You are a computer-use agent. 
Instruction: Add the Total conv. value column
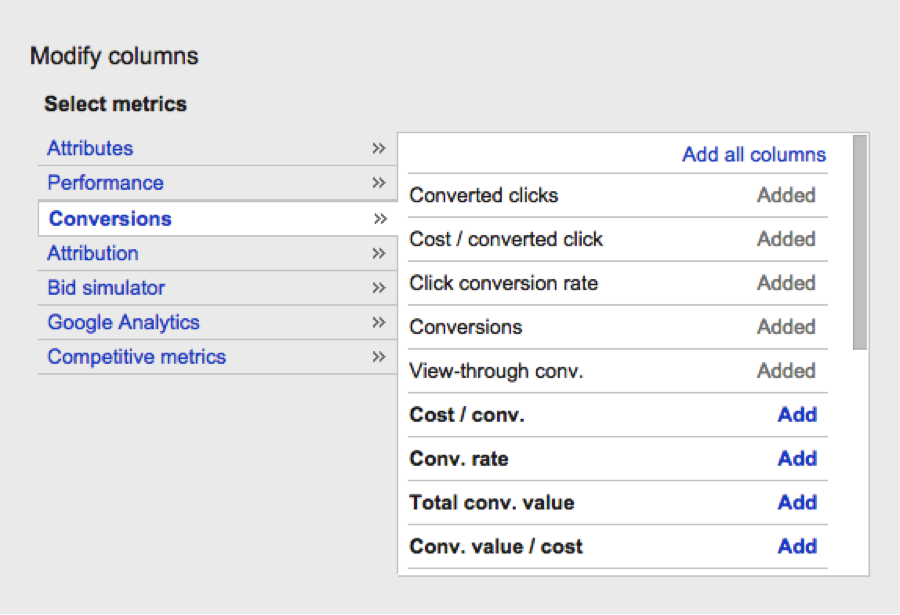click(797, 503)
